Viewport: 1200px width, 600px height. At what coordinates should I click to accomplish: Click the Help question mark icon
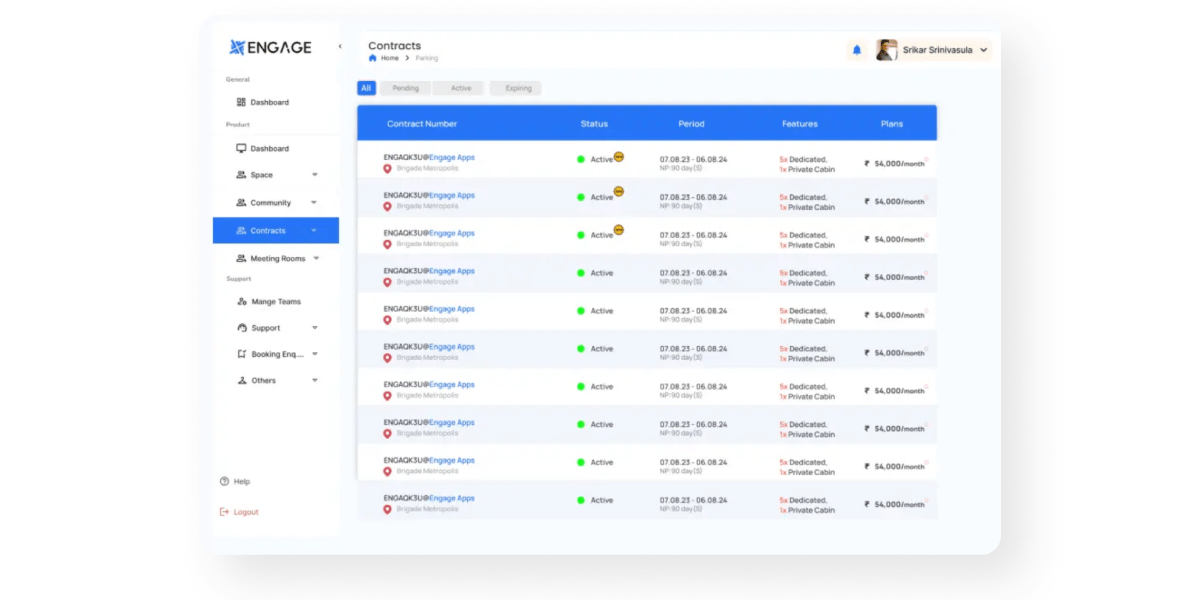(225, 481)
